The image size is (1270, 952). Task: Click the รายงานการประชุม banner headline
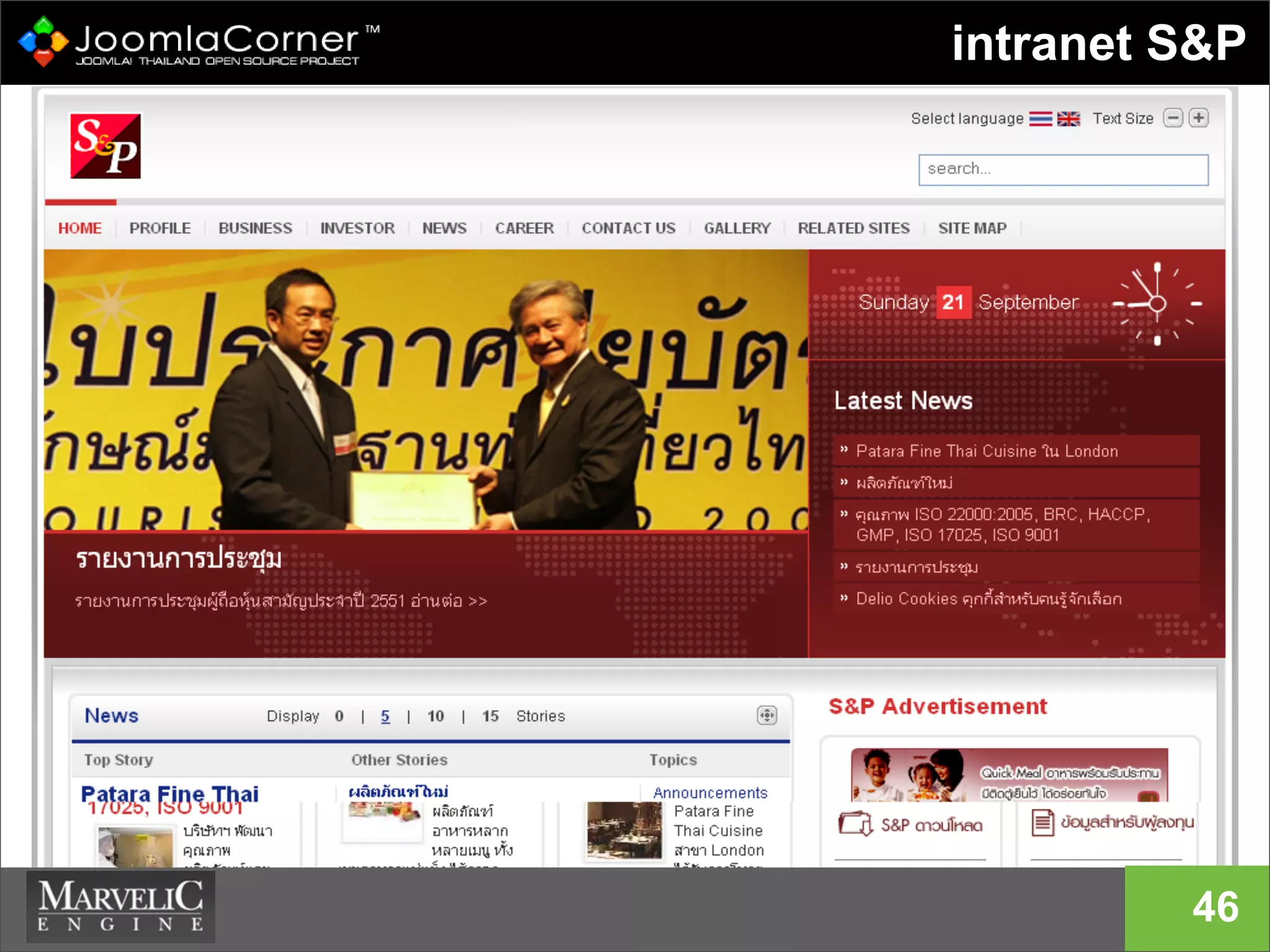[x=179, y=558]
